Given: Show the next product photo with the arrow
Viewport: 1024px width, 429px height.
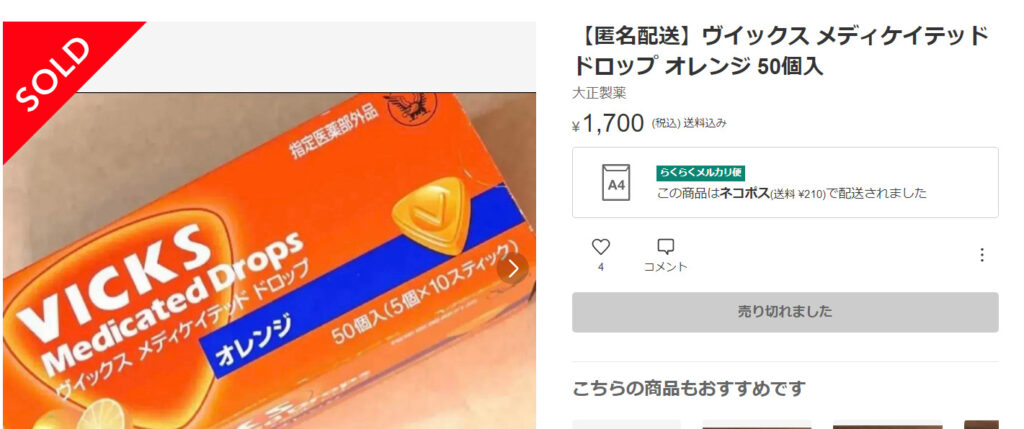Looking at the screenshot, I should click(513, 268).
